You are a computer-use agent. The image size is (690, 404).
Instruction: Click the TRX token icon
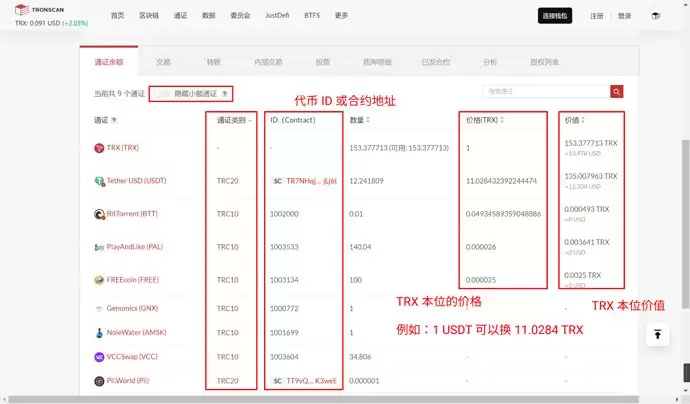pyautogui.click(x=99, y=148)
